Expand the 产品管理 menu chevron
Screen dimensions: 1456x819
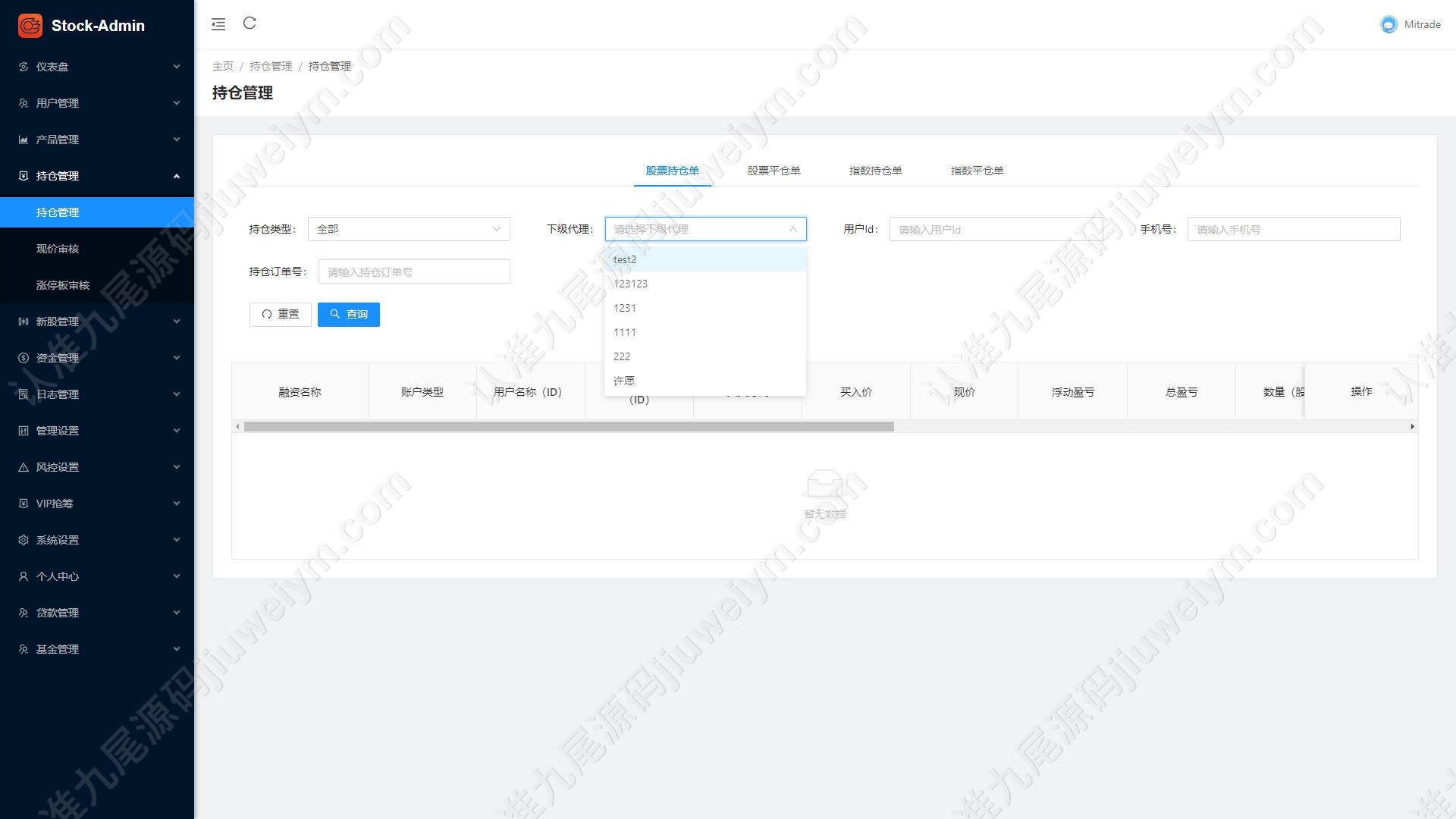[177, 140]
